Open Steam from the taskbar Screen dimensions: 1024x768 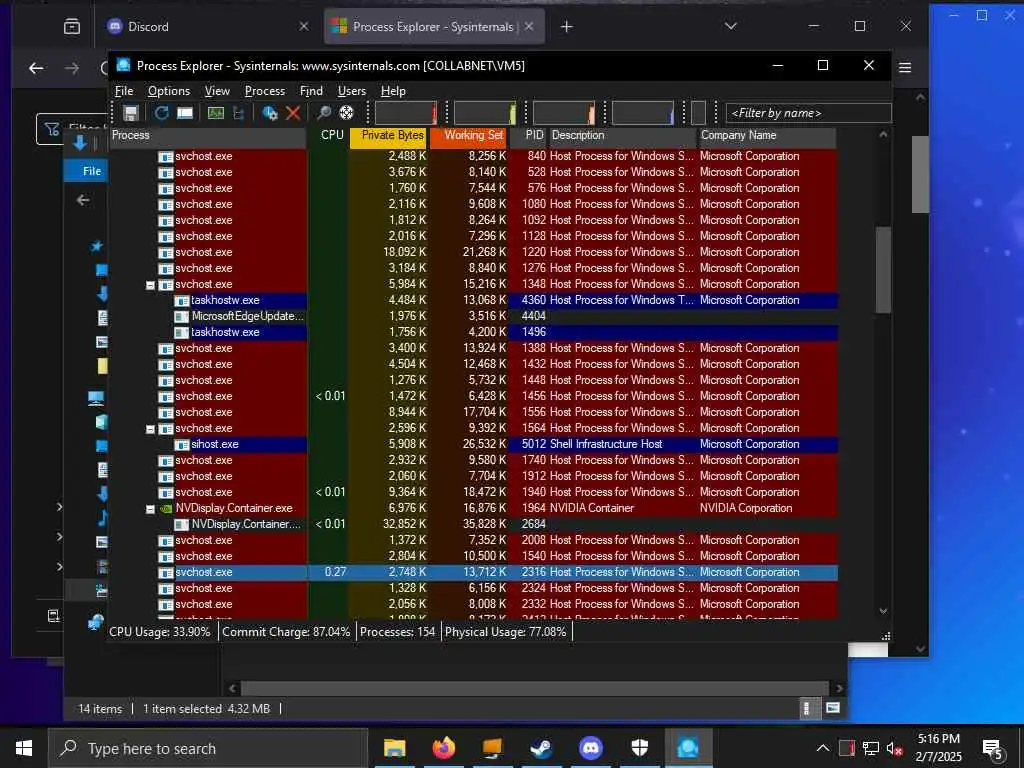(541, 748)
